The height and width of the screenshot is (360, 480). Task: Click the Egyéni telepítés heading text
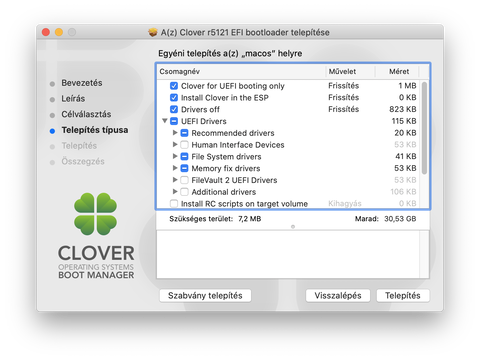[230, 53]
